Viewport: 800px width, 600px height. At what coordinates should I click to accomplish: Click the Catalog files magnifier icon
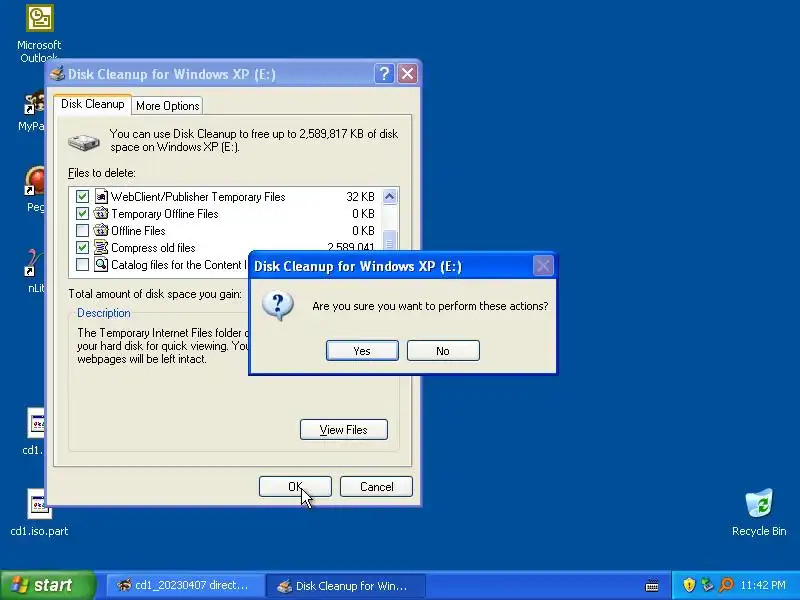point(101,264)
